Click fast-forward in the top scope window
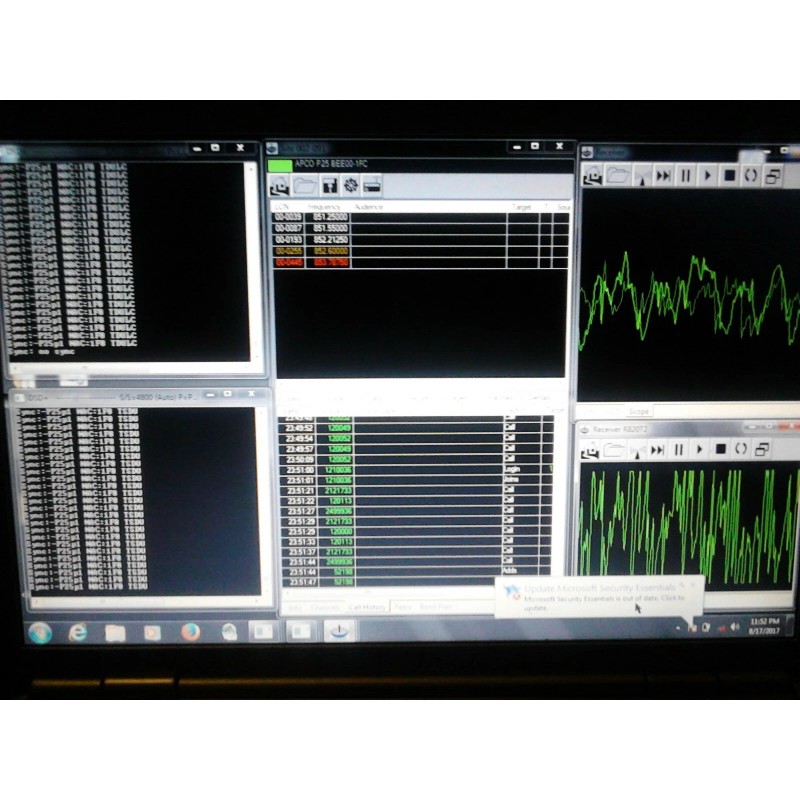800x800 pixels. (x=663, y=175)
